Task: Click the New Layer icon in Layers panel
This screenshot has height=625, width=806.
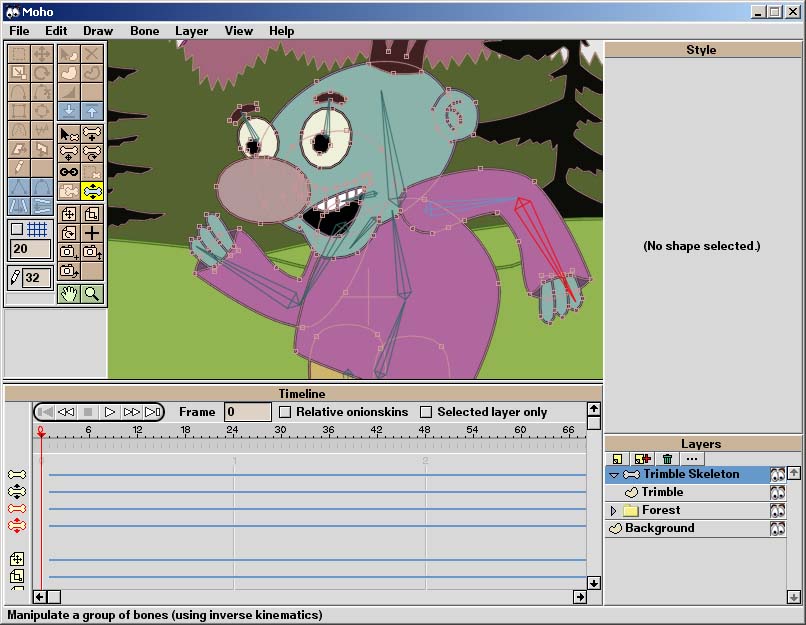Action: pos(617,459)
